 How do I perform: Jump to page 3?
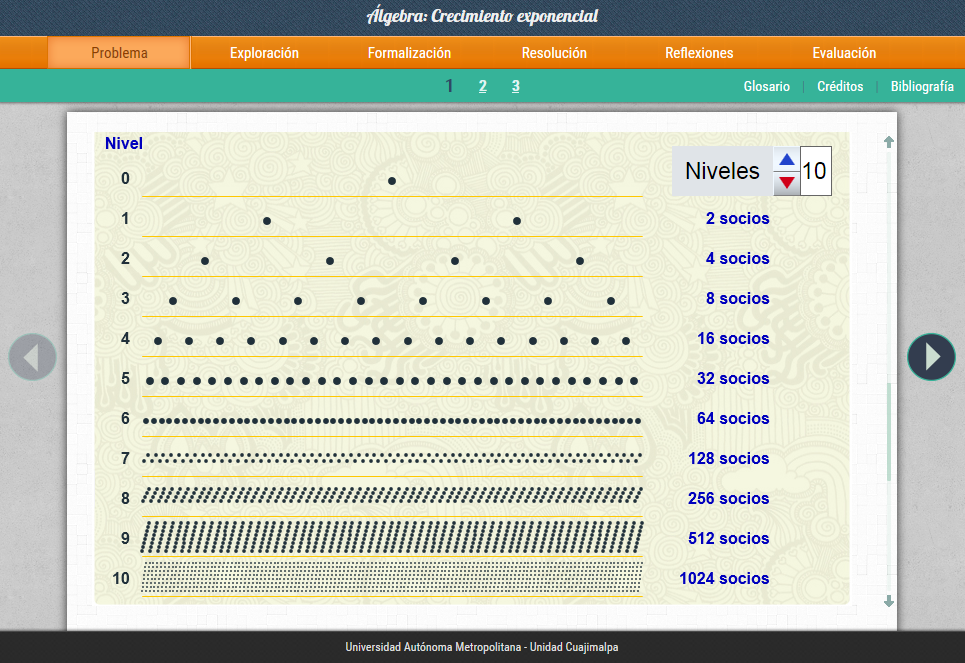click(515, 86)
